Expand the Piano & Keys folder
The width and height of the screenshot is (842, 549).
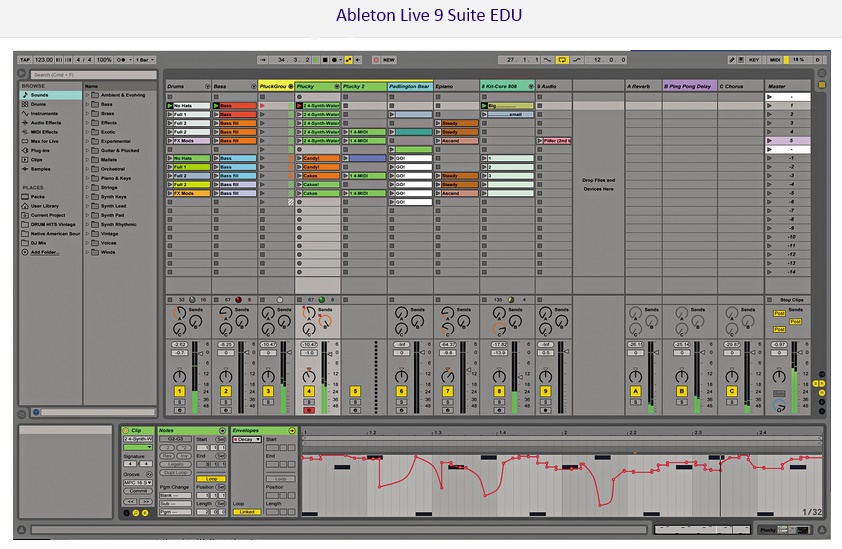point(87,178)
